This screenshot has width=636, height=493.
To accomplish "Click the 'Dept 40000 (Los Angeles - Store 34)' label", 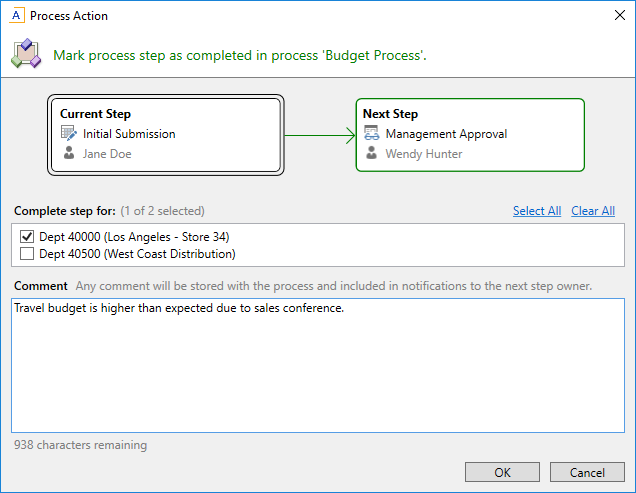I will click(134, 236).
